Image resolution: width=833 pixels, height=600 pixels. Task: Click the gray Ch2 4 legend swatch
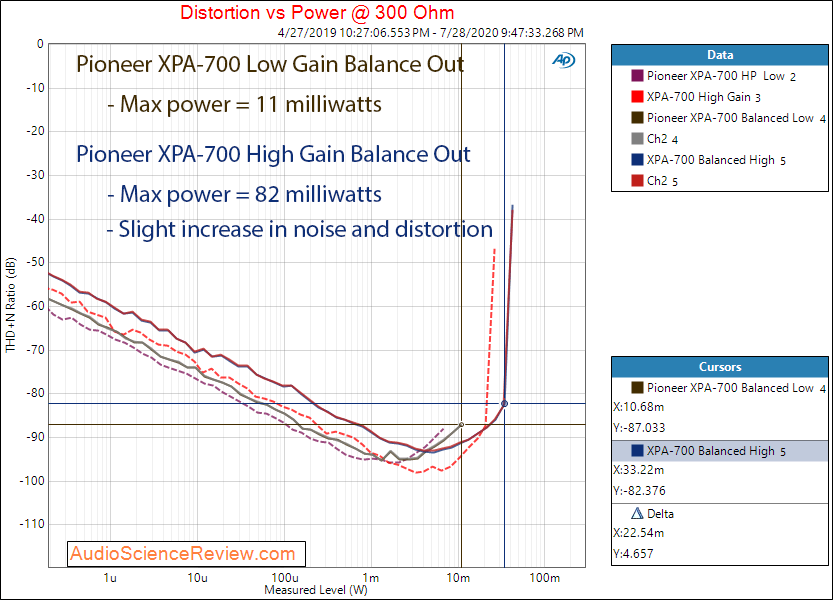click(x=637, y=139)
